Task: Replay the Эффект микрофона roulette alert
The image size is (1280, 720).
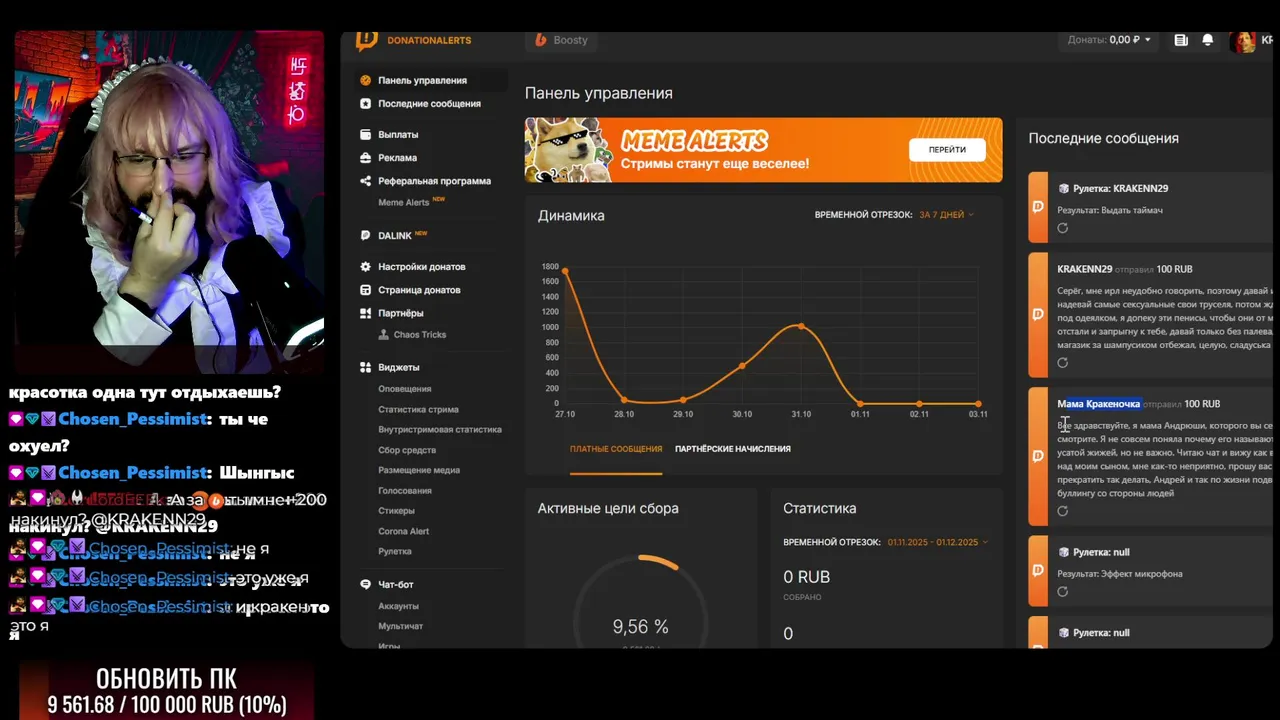Action: pyautogui.click(x=1063, y=592)
